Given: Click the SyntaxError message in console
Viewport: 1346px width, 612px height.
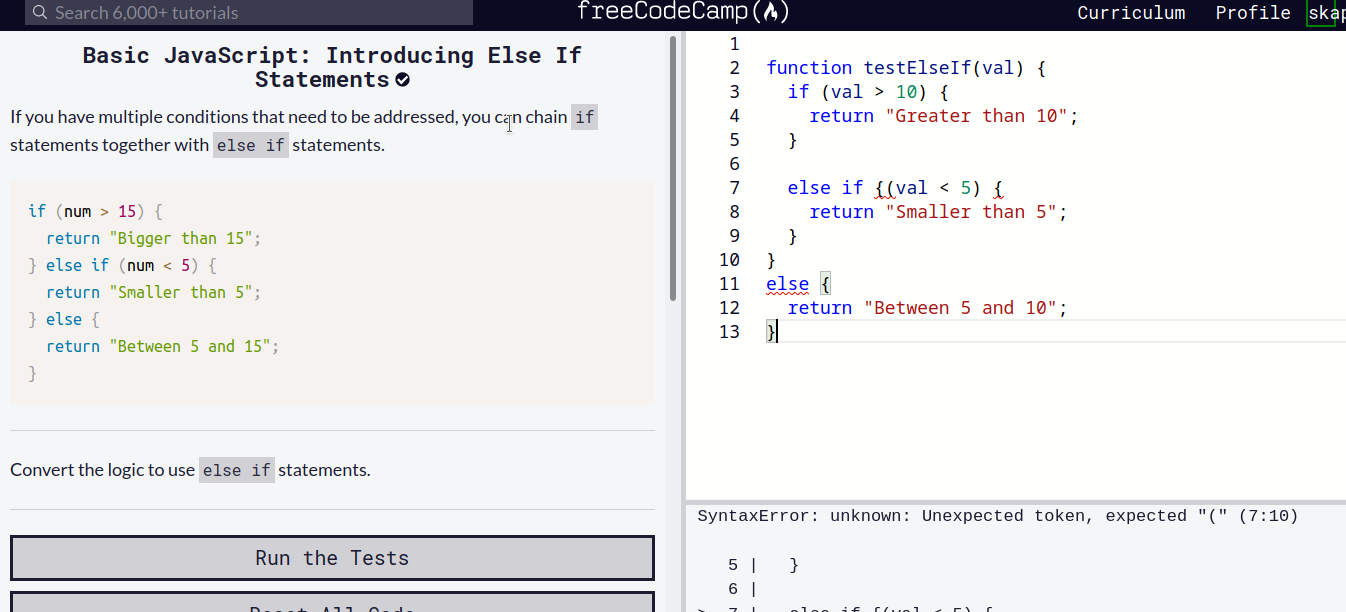Looking at the screenshot, I should point(997,516).
